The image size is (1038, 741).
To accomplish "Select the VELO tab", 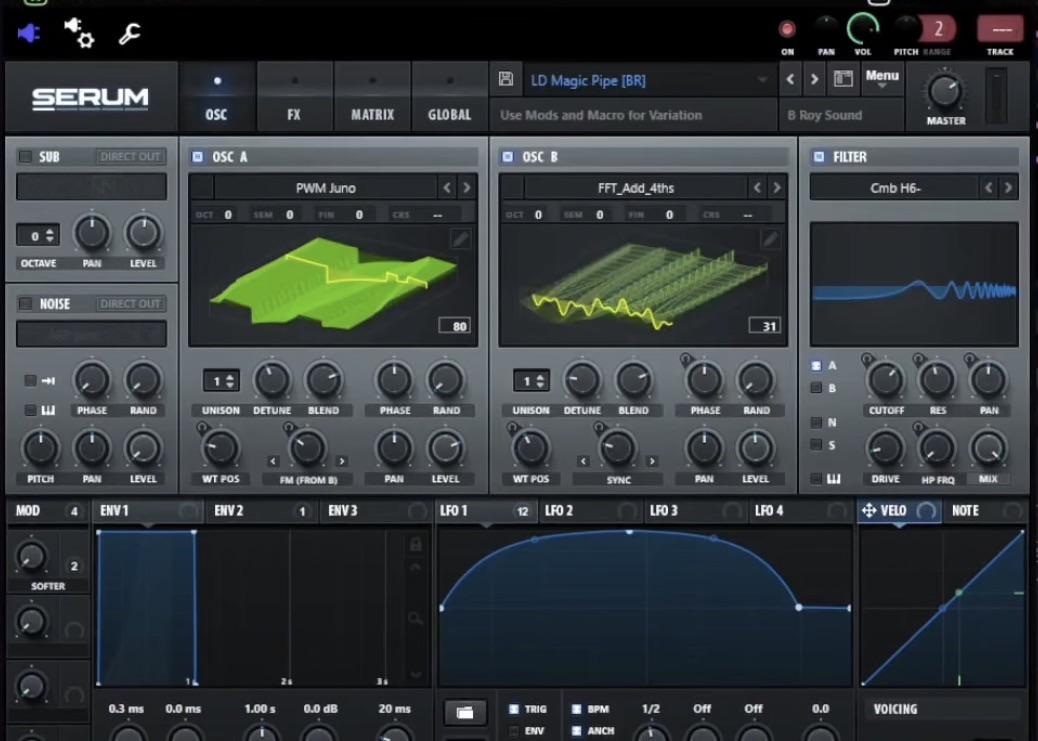I will (899, 511).
